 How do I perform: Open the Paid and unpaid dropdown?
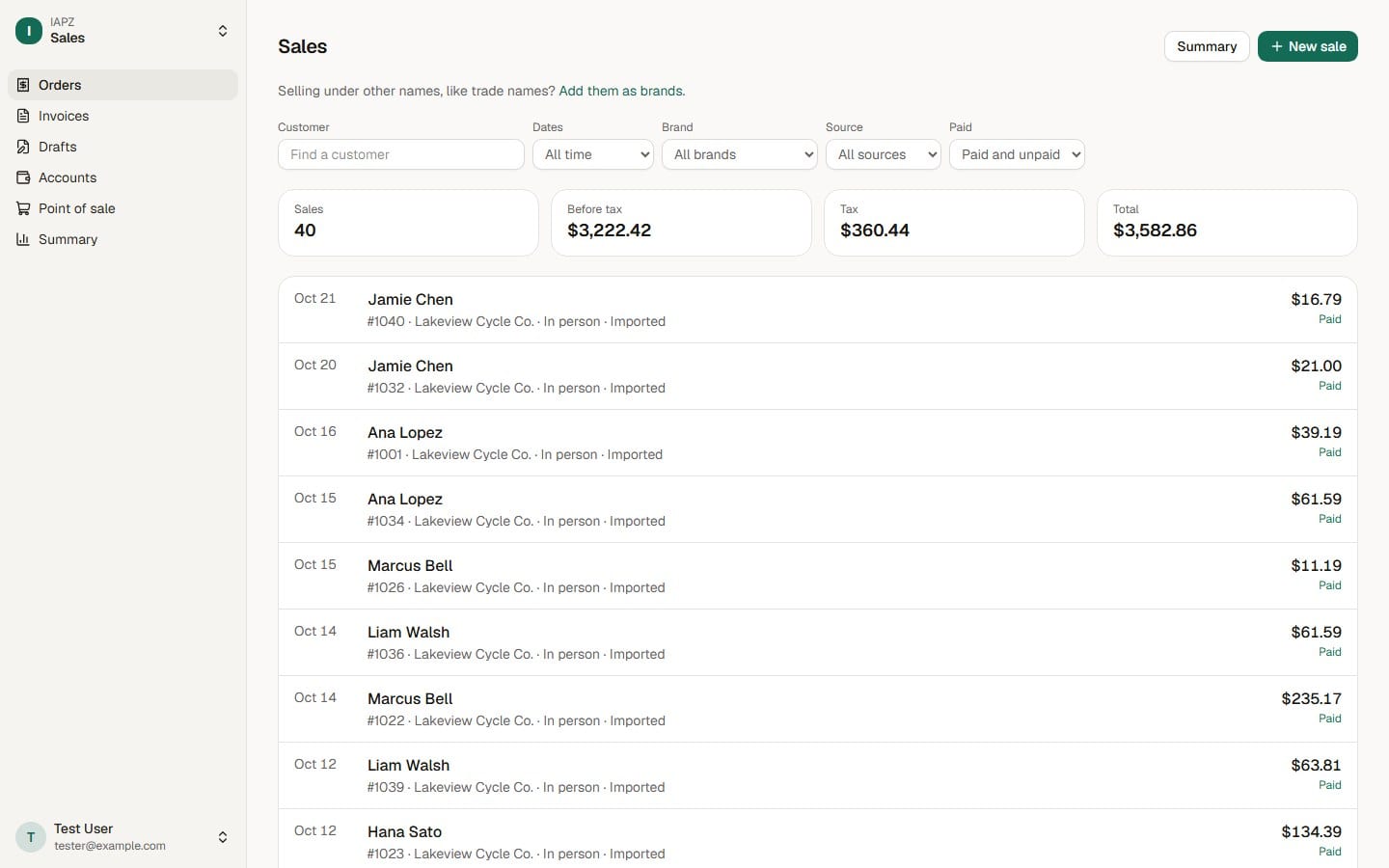click(1017, 154)
